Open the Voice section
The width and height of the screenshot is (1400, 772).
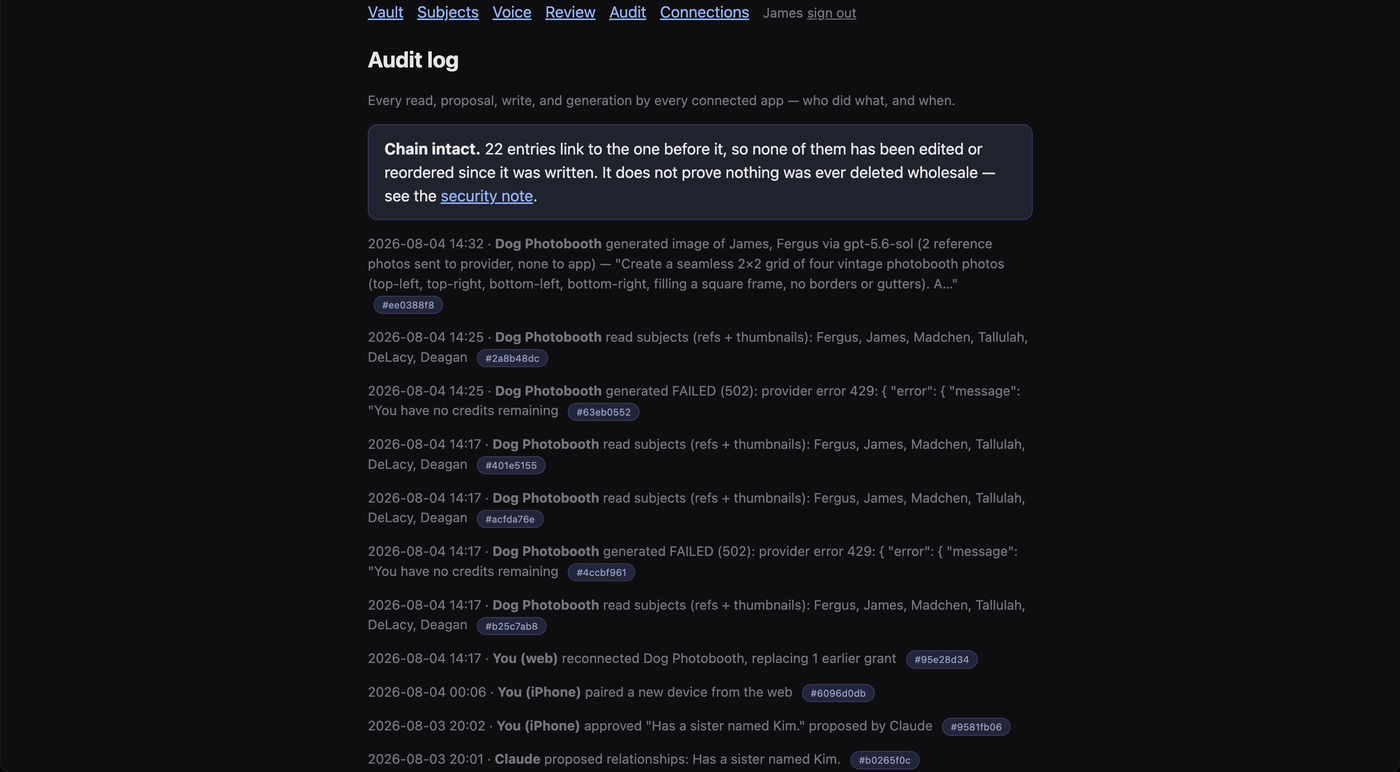pyautogui.click(x=512, y=12)
